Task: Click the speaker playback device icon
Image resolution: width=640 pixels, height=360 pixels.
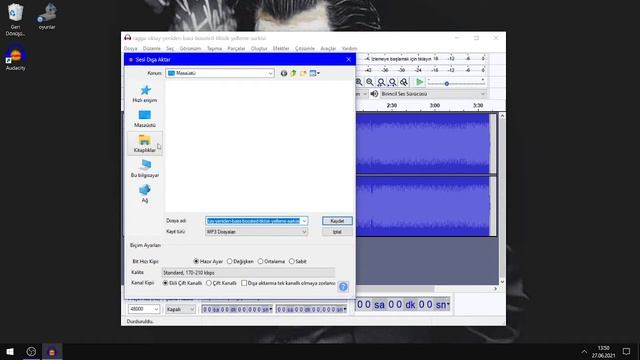Action: tap(374, 94)
